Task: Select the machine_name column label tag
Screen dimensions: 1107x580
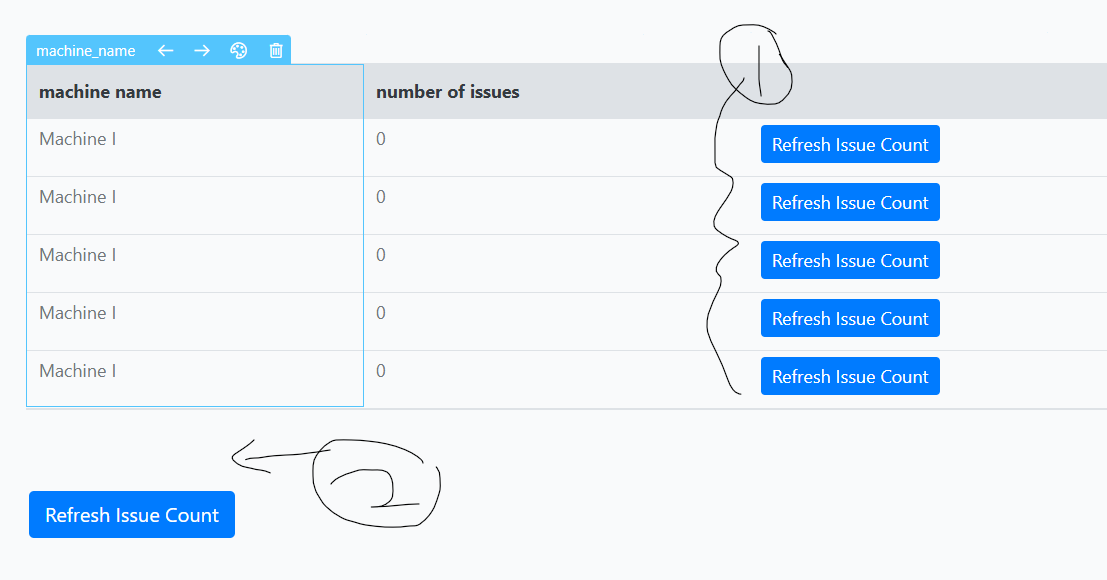Action: point(86,51)
